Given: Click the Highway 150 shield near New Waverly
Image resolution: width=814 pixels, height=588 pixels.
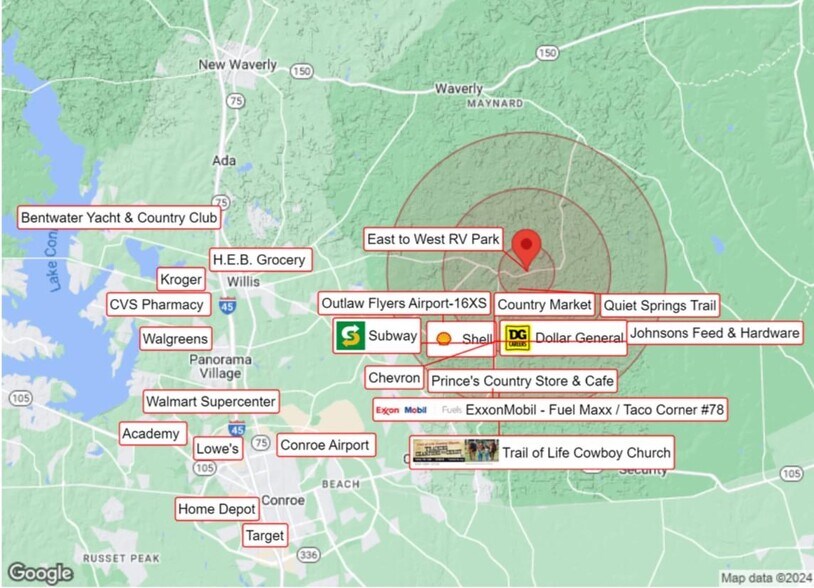Looking at the screenshot, I should [301, 71].
